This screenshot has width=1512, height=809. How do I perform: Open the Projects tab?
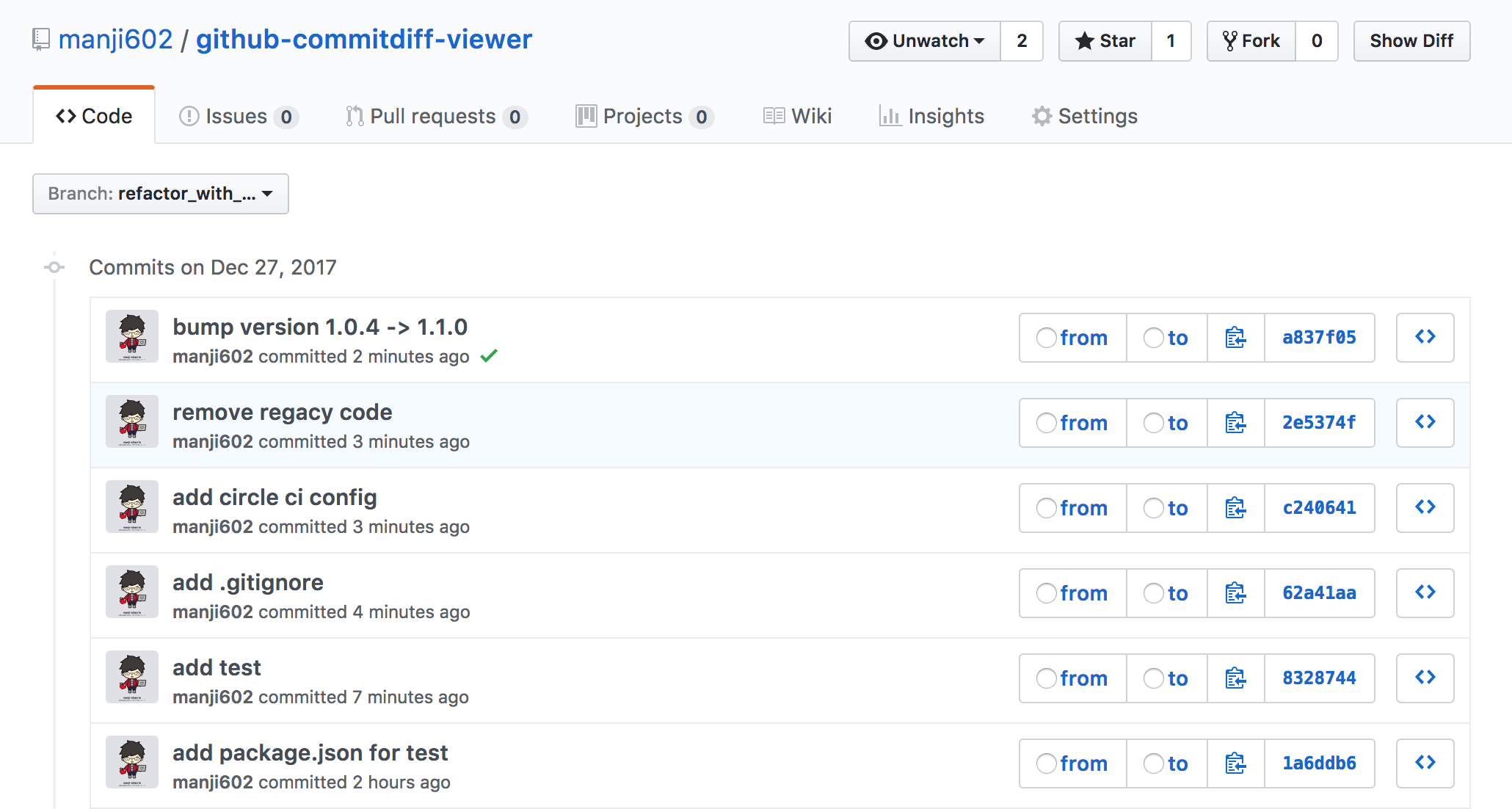(x=644, y=116)
